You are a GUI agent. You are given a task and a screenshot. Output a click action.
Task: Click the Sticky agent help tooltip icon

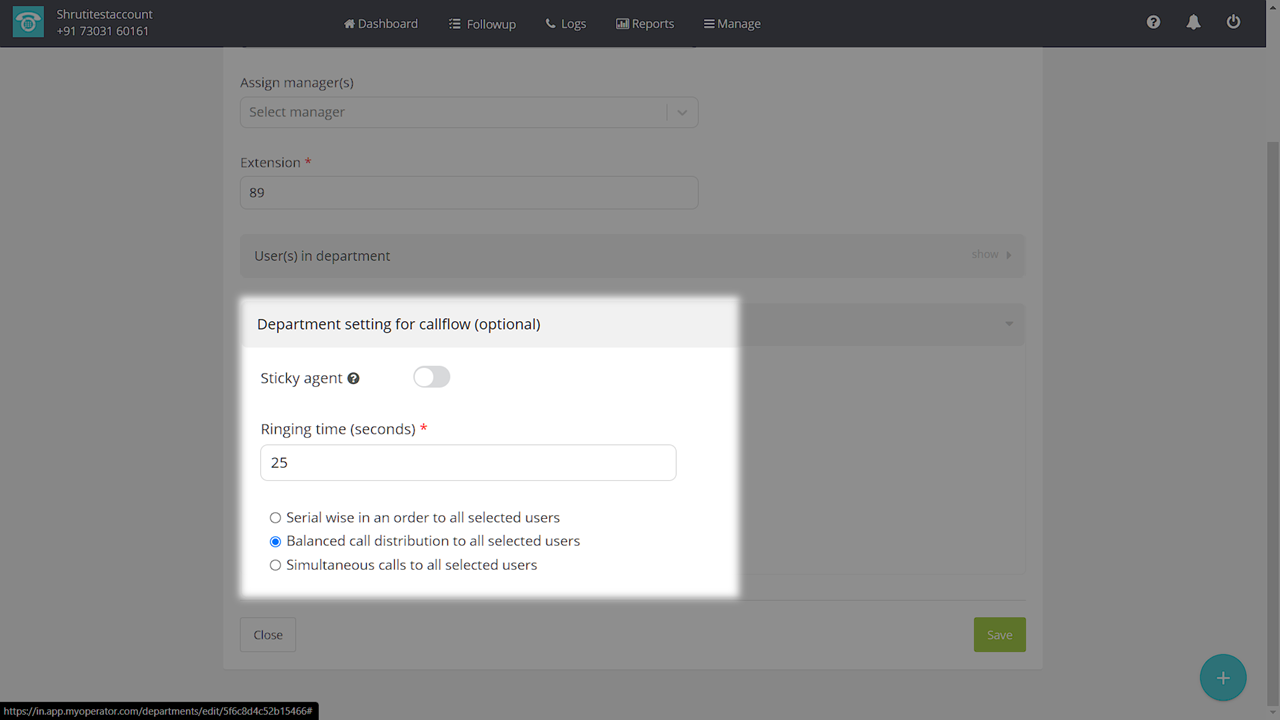click(353, 379)
